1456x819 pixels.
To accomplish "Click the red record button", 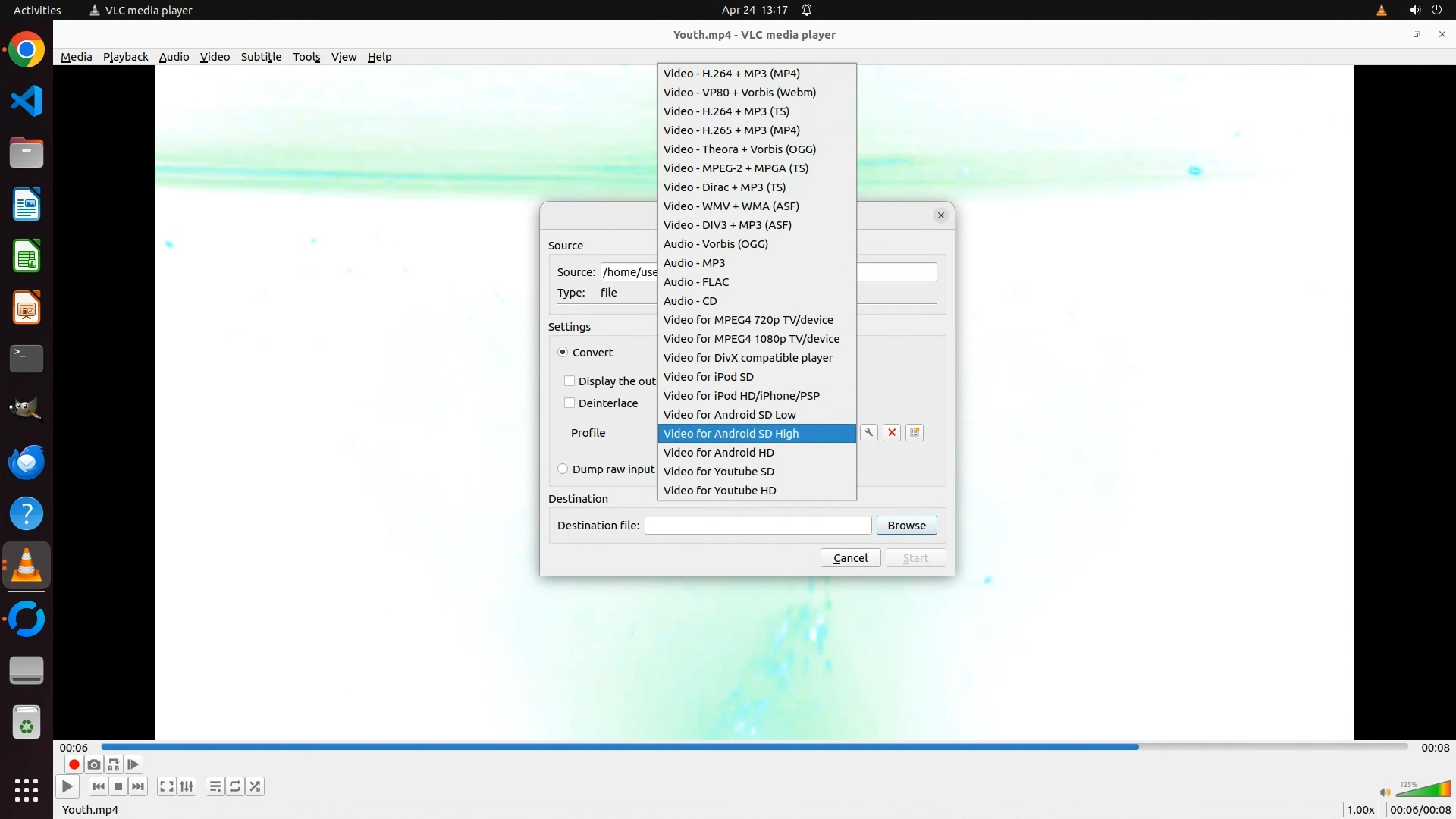I will click(x=74, y=764).
